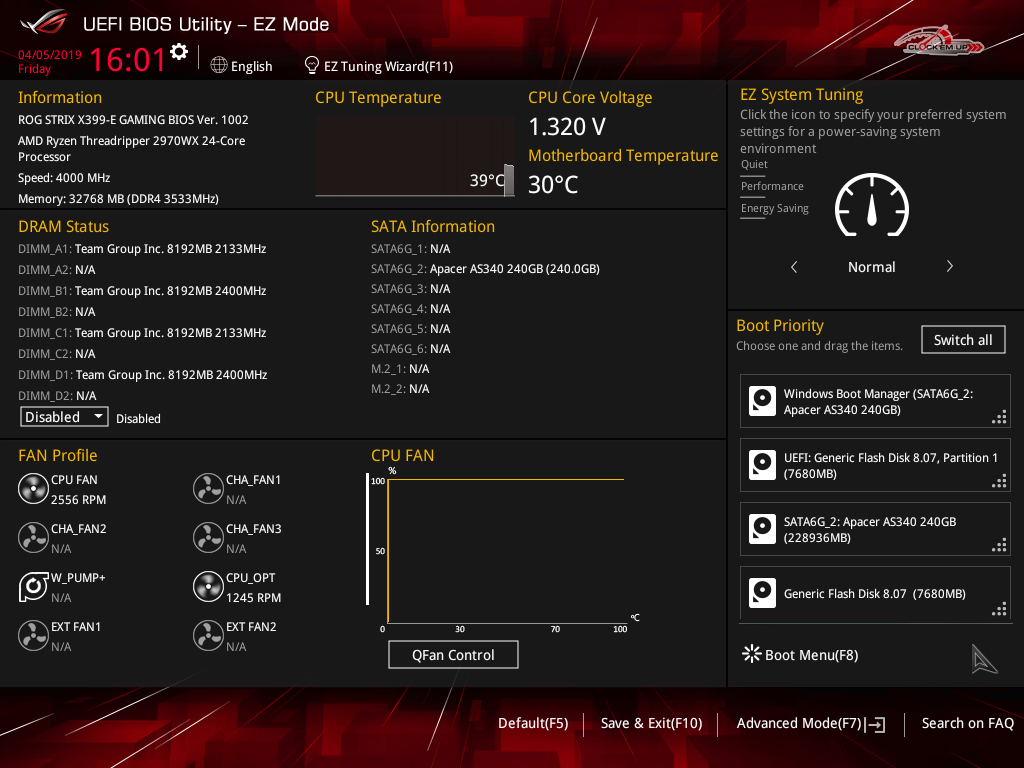Click the right arrow next to Normal
The height and width of the screenshot is (768, 1024).
click(949, 267)
